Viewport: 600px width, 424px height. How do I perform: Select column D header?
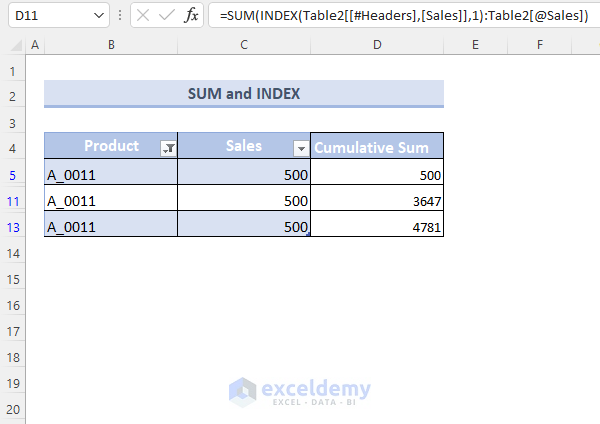377,45
